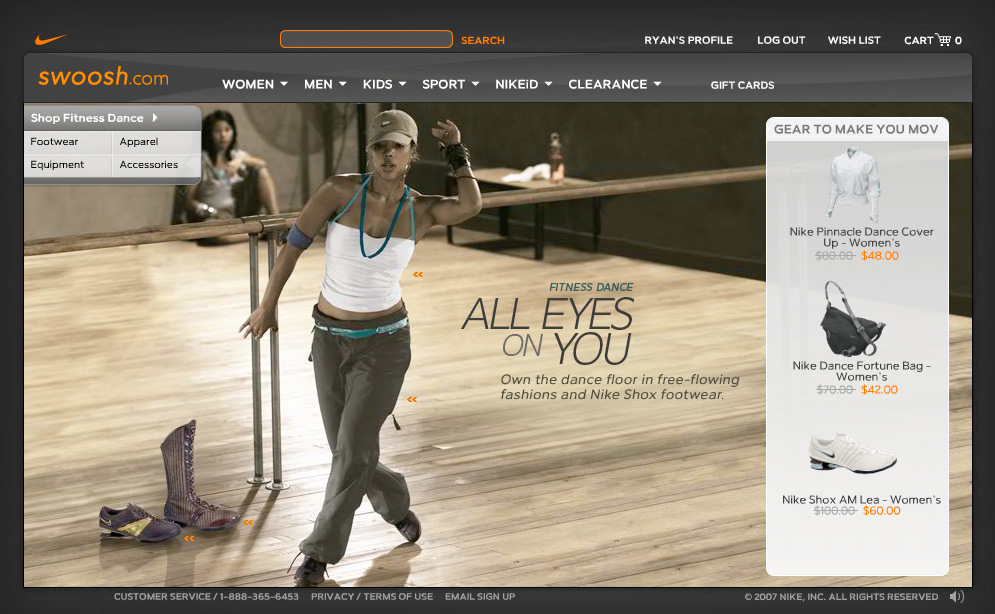Open Nike Dance Fortune Bag product name
Image resolution: width=995 pixels, height=614 pixels.
[x=861, y=371]
